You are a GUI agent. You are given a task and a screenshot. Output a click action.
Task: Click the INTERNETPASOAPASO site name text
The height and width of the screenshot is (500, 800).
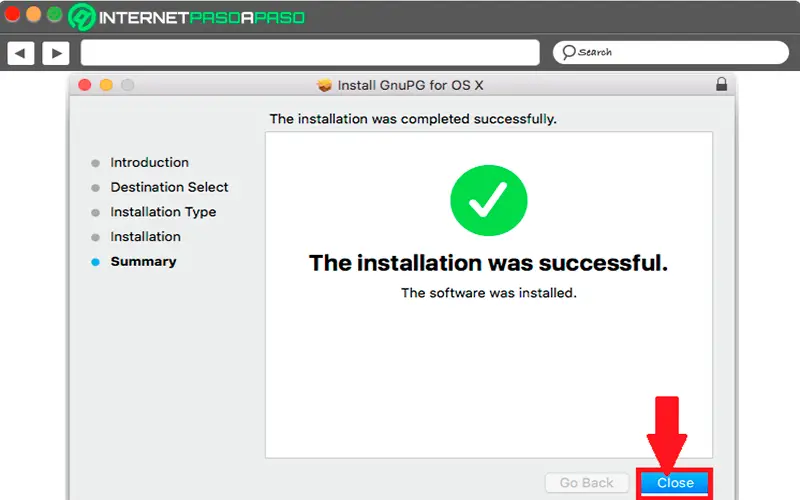pyautogui.click(x=202, y=18)
